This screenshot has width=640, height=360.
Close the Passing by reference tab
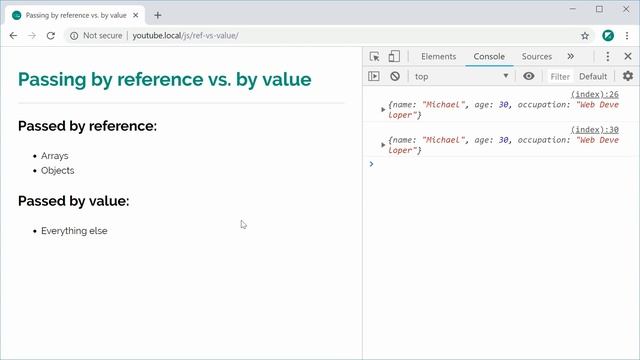tap(136, 16)
